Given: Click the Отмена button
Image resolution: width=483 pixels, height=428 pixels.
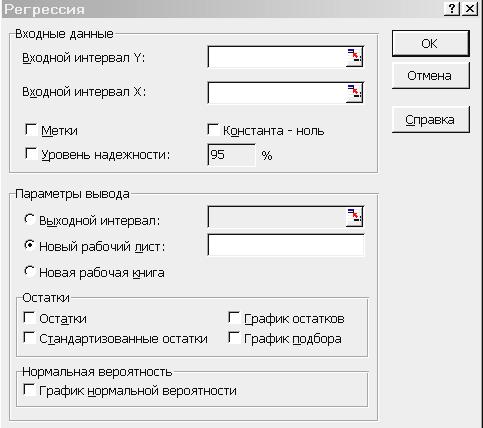Looking at the screenshot, I should tap(431, 76).
